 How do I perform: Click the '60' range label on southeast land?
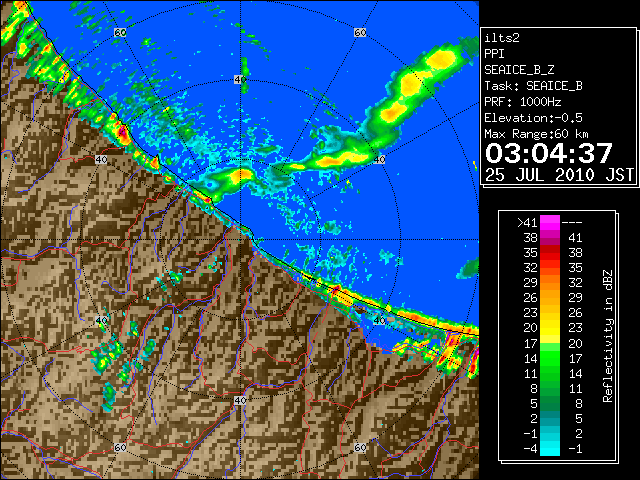tap(360, 447)
